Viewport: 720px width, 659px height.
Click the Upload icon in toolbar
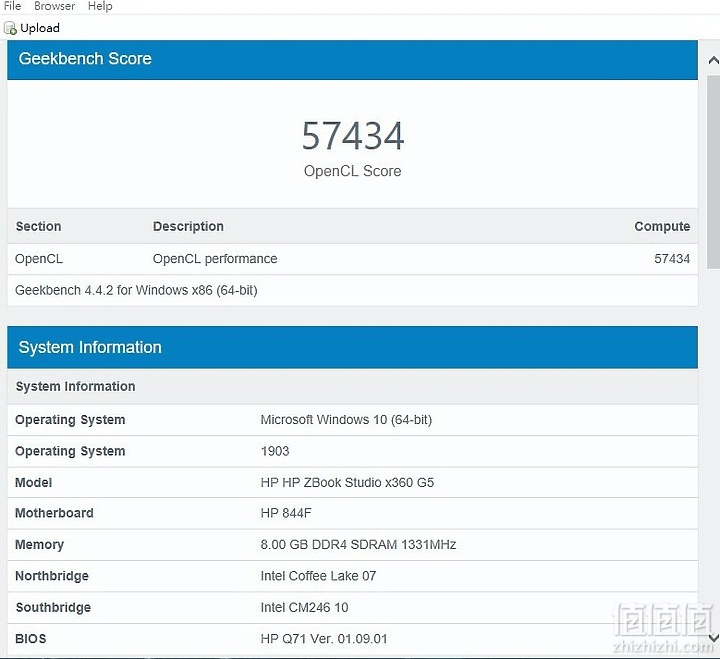coord(10,28)
